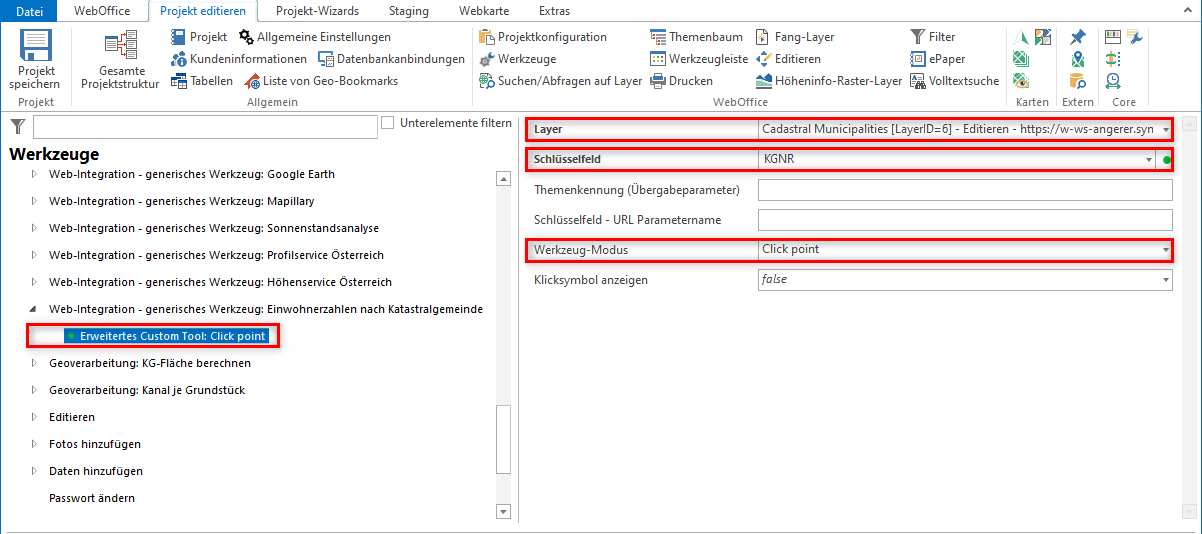Switch to the Projekt-Wizards tab
This screenshot has height=534, width=1202.
318,11
